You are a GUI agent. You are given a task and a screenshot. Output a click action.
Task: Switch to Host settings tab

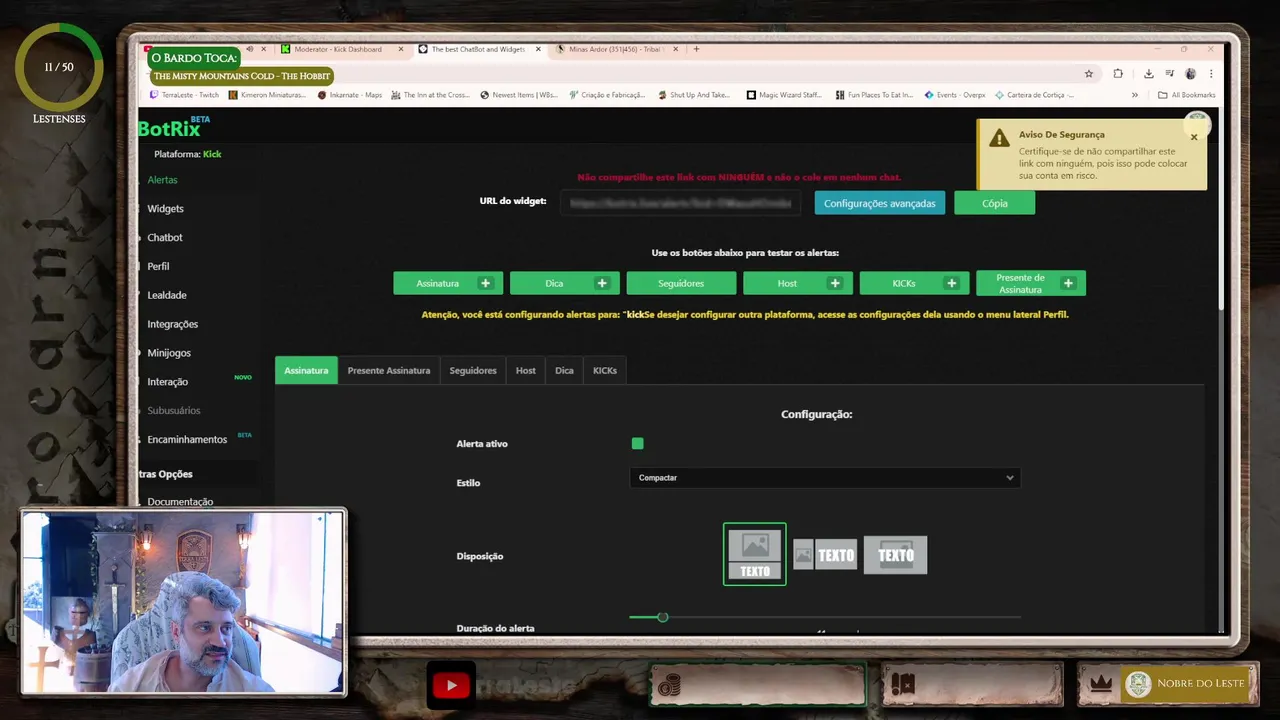tap(526, 370)
